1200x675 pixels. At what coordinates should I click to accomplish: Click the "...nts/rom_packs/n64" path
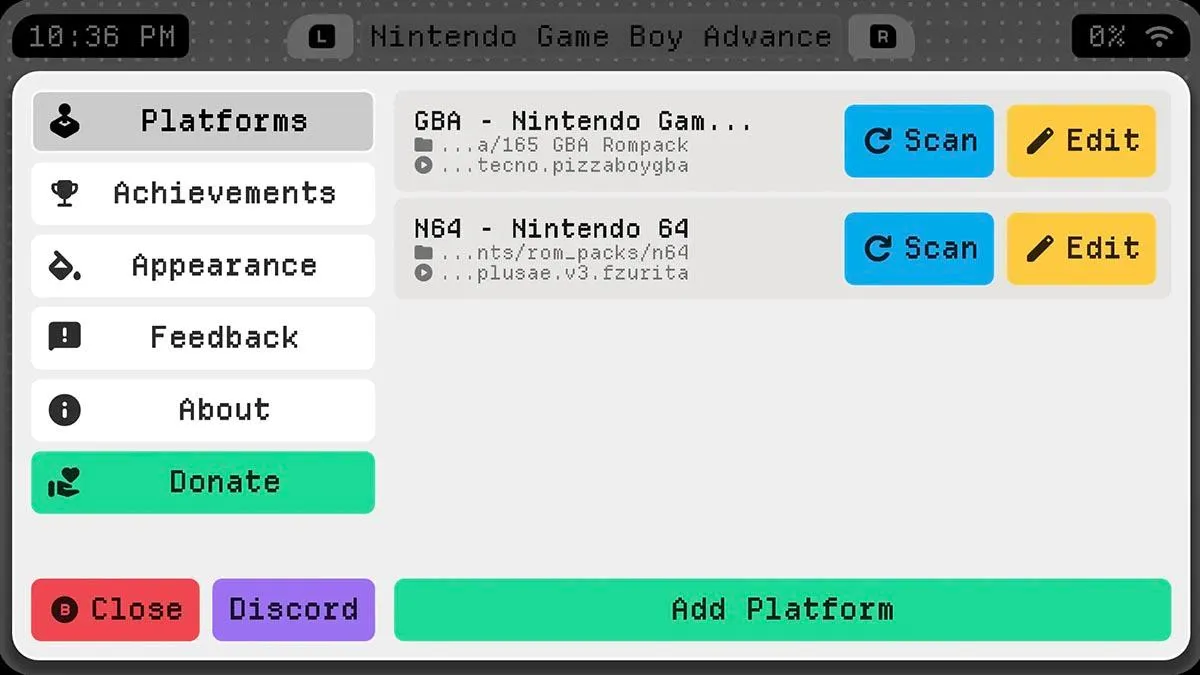click(x=565, y=253)
